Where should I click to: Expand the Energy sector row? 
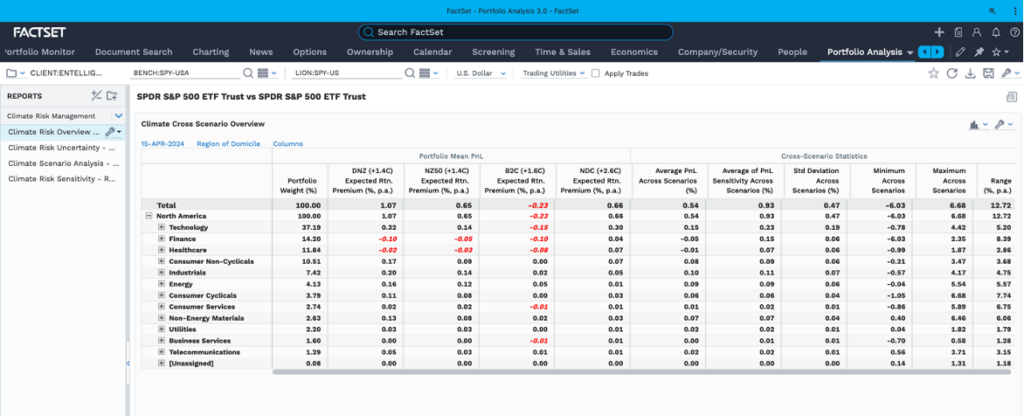[161, 284]
